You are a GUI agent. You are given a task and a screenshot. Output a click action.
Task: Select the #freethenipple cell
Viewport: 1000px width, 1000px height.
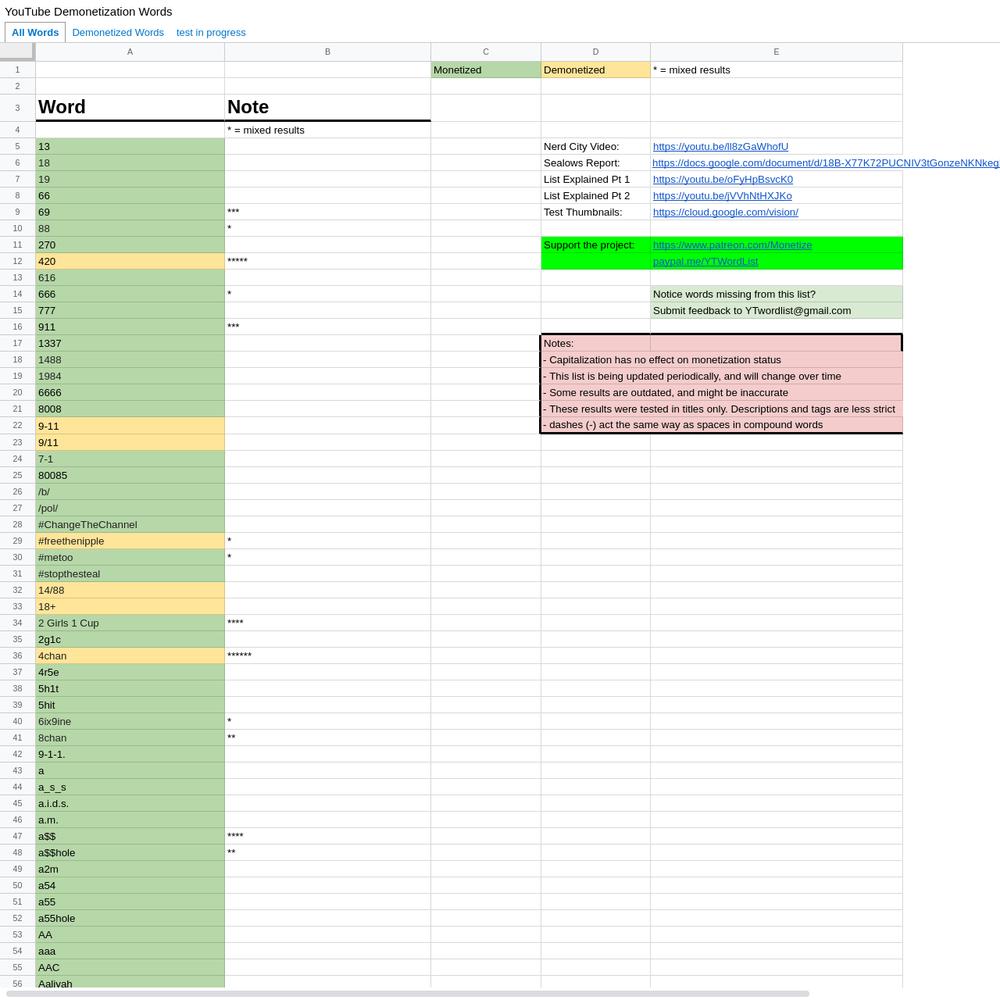pos(130,541)
